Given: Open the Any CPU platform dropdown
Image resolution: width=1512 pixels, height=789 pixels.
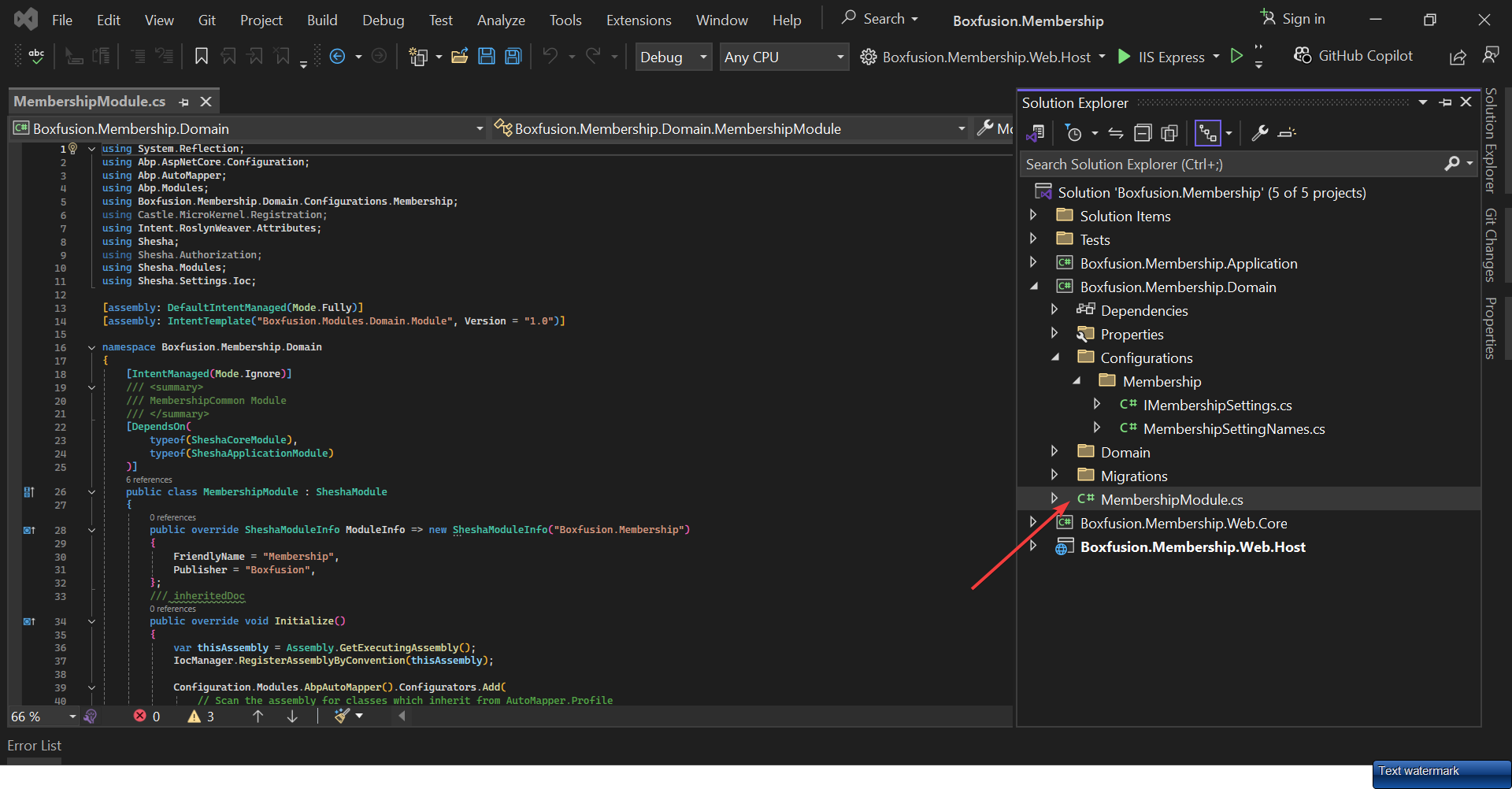Looking at the screenshot, I should click(784, 57).
